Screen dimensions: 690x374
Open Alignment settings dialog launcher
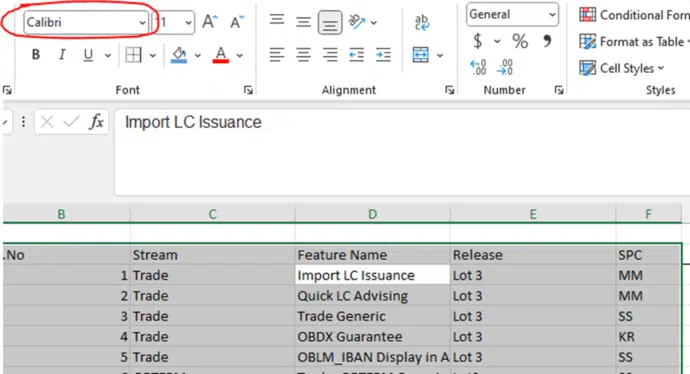point(449,90)
